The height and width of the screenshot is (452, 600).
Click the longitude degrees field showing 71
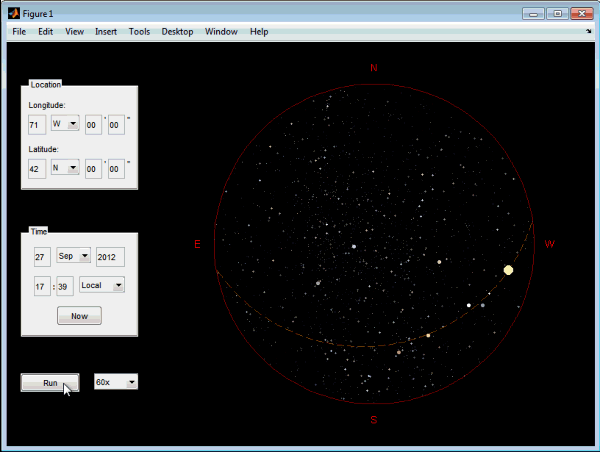pyautogui.click(x=37, y=124)
